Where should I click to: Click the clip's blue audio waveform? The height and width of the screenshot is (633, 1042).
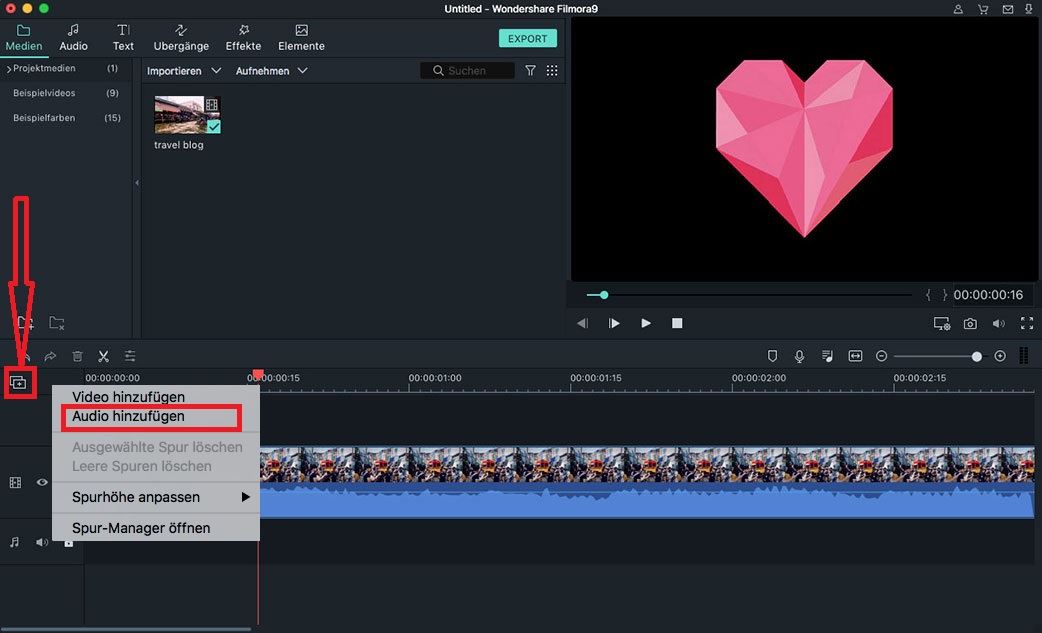point(647,501)
